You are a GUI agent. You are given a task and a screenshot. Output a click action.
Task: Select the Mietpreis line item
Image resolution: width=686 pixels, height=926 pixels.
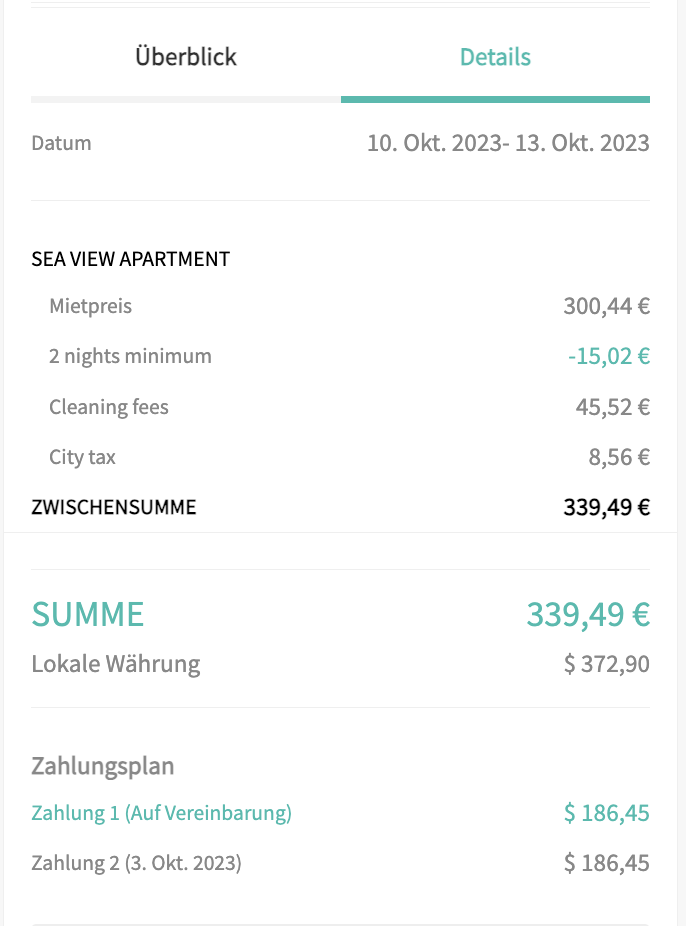pyautogui.click(x=91, y=306)
